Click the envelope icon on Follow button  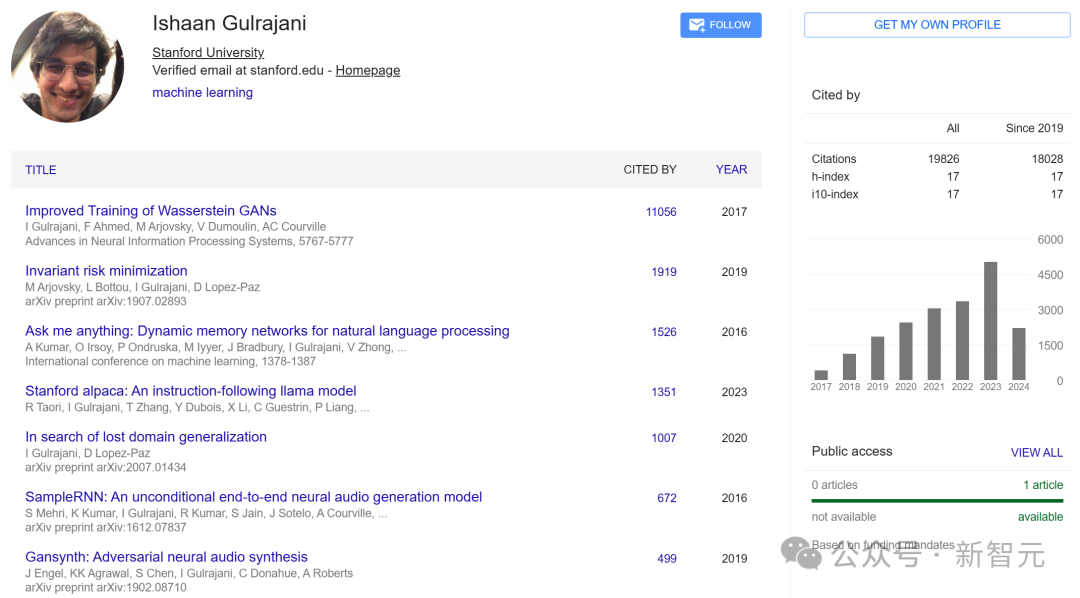pos(697,25)
